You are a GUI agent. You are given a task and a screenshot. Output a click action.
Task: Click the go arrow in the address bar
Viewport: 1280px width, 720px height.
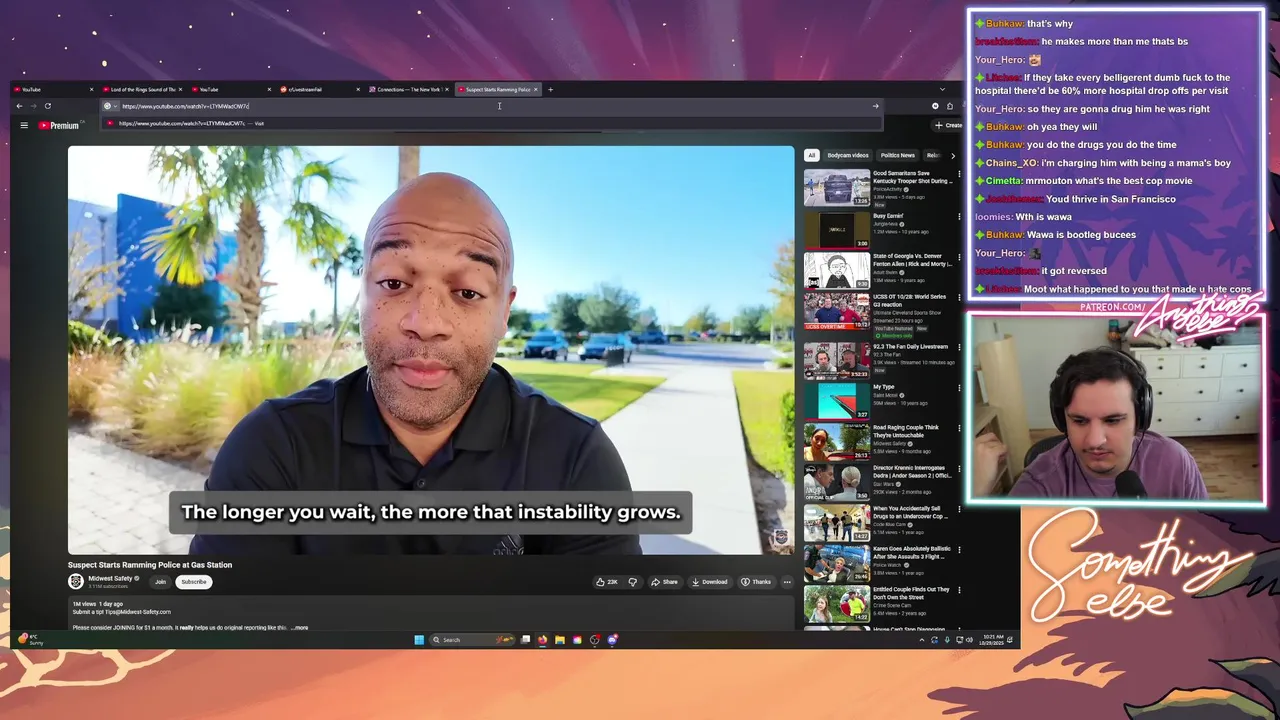click(875, 106)
